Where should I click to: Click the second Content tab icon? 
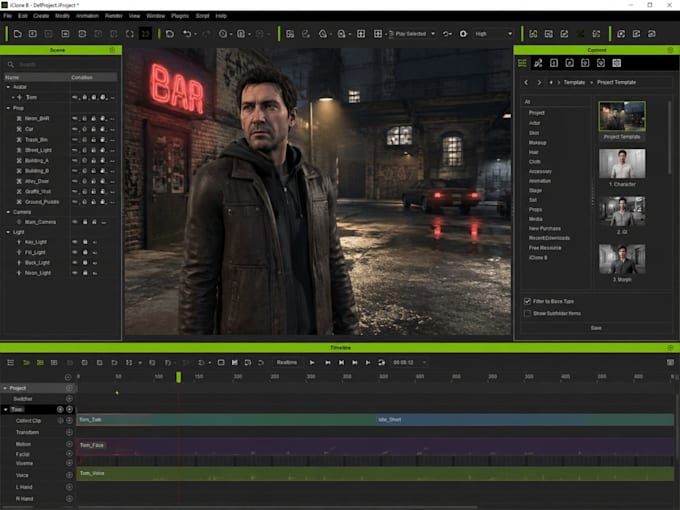pyautogui.click(x=538, y=63)
